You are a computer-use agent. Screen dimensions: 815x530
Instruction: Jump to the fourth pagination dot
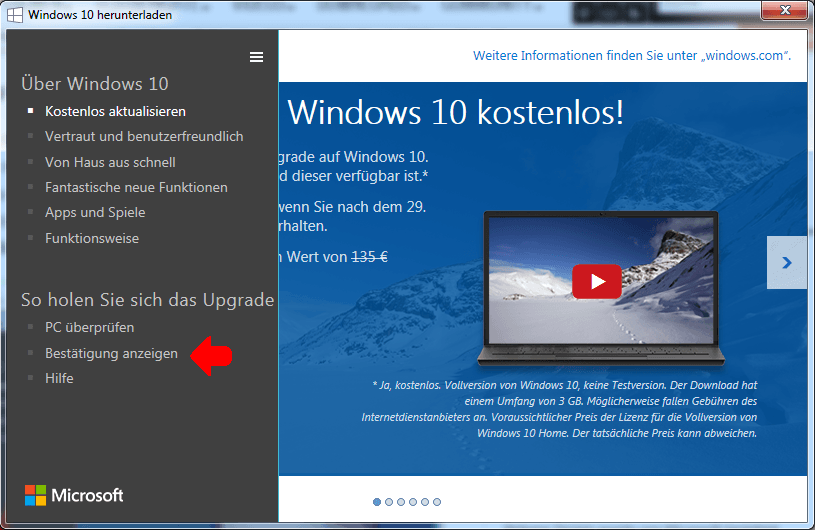(x=413, y=502)
